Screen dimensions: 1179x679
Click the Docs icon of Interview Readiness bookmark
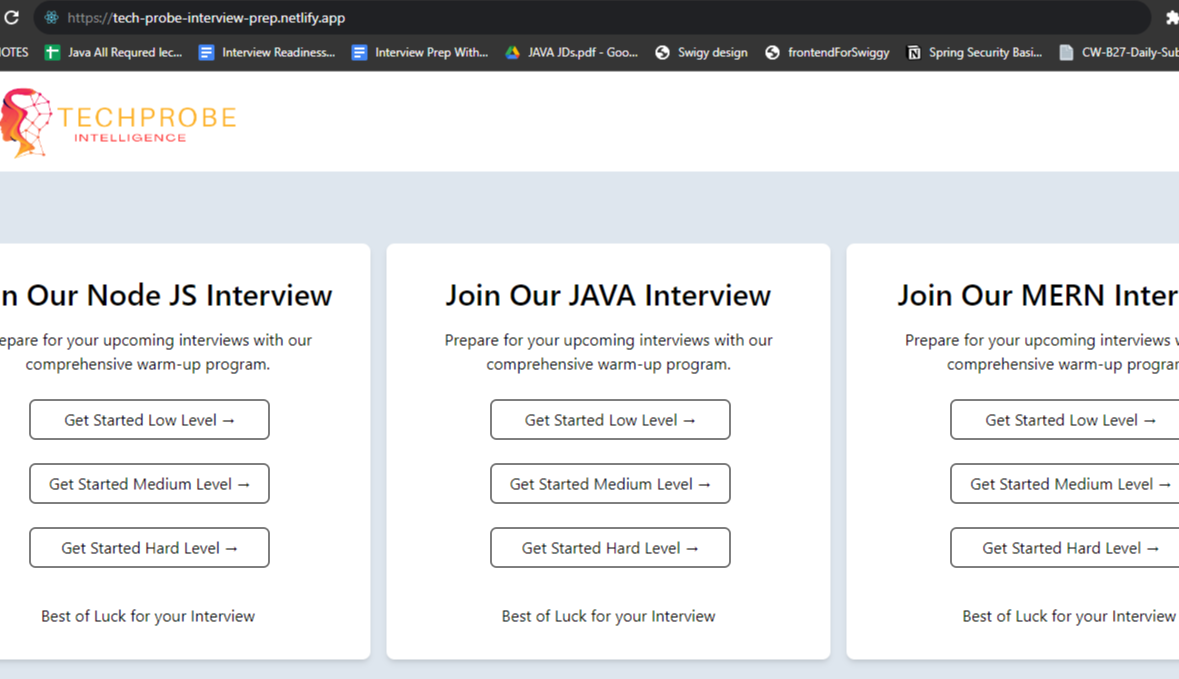(x=206, y=52)
